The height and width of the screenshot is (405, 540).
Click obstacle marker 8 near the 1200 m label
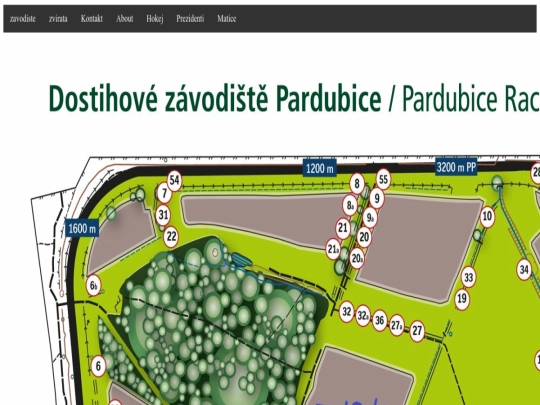(357, 183)
